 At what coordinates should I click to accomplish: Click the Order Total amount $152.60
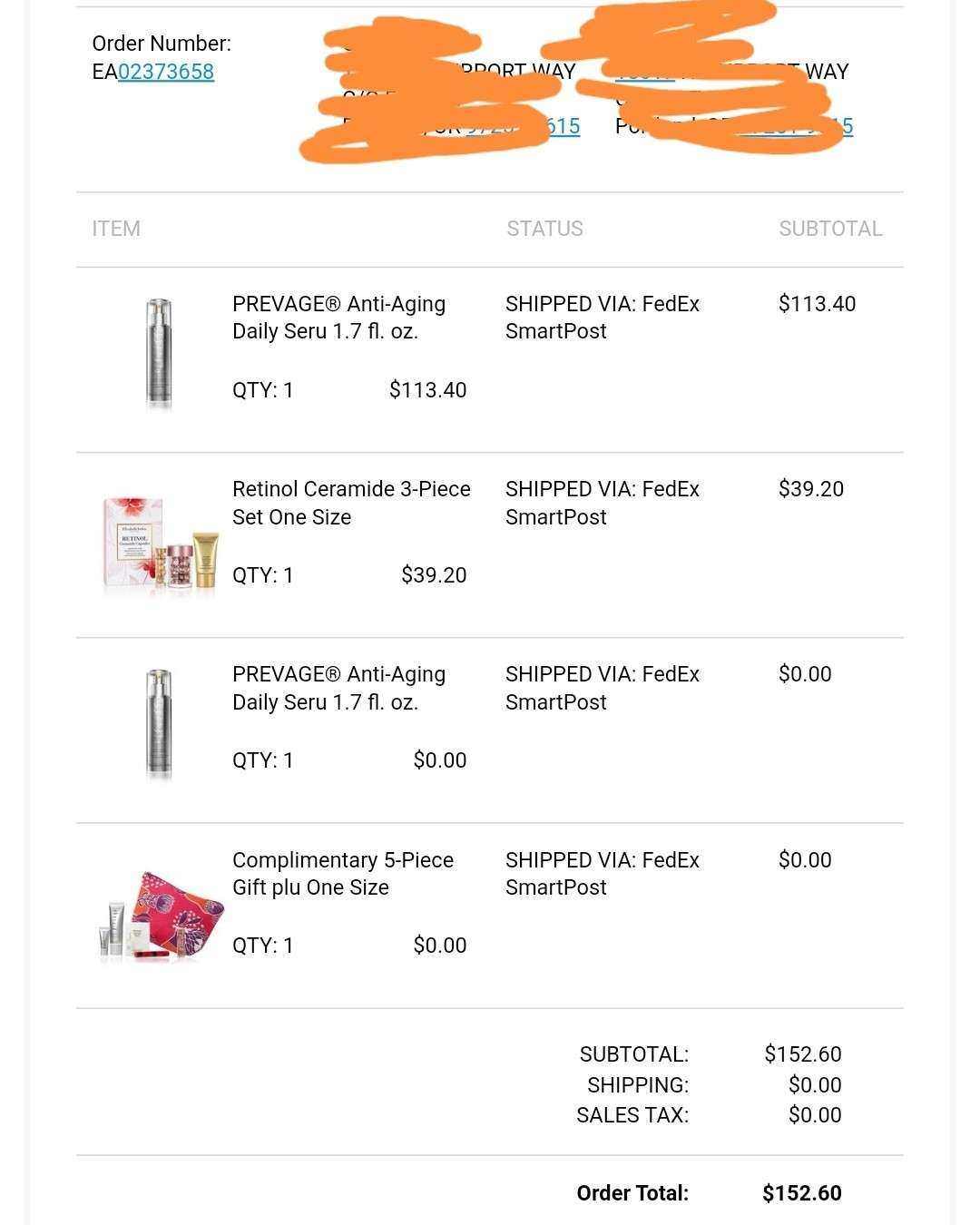pyautogui.click(x=802, y=1193)
